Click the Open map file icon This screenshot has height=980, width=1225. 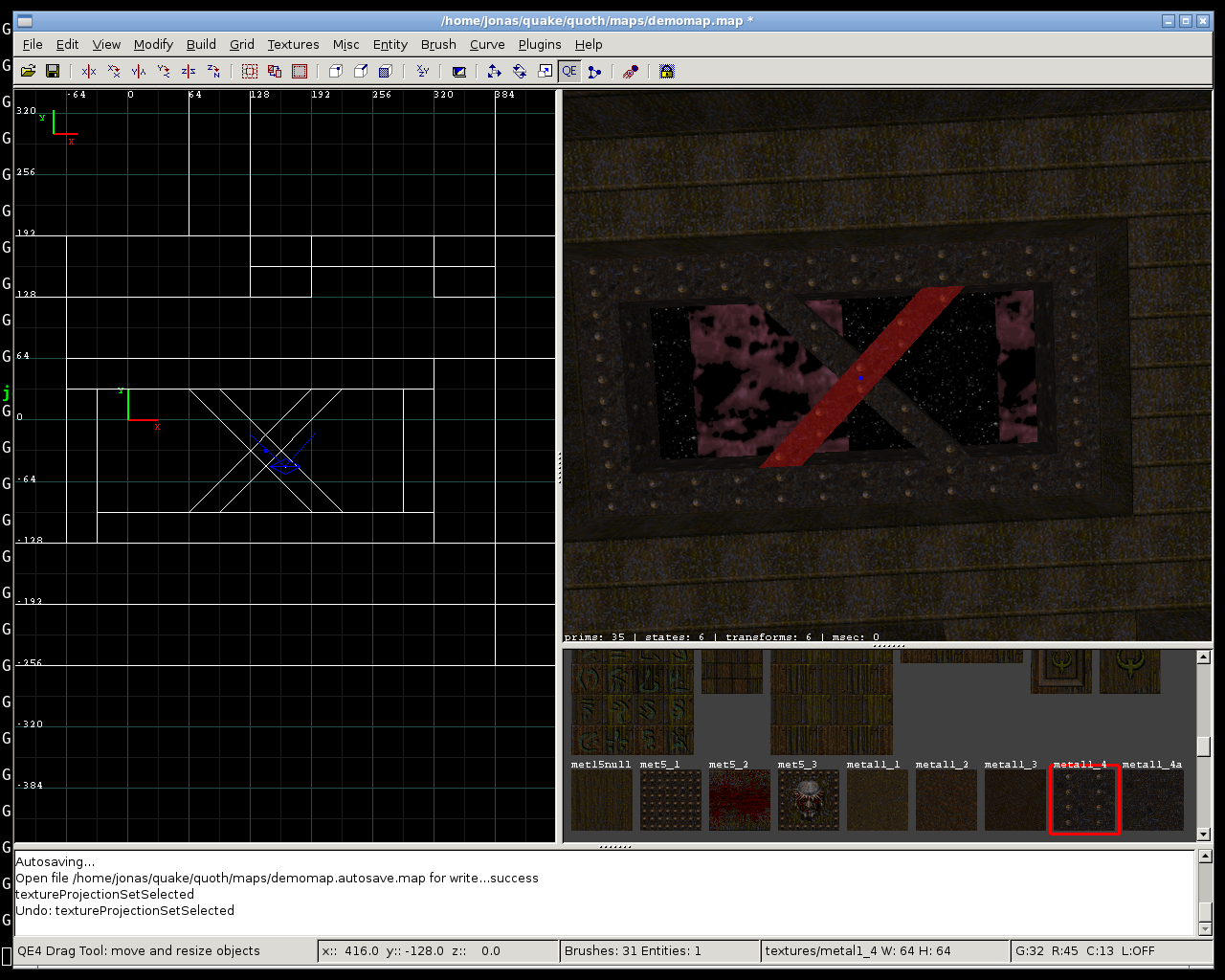tap(28, 72)
